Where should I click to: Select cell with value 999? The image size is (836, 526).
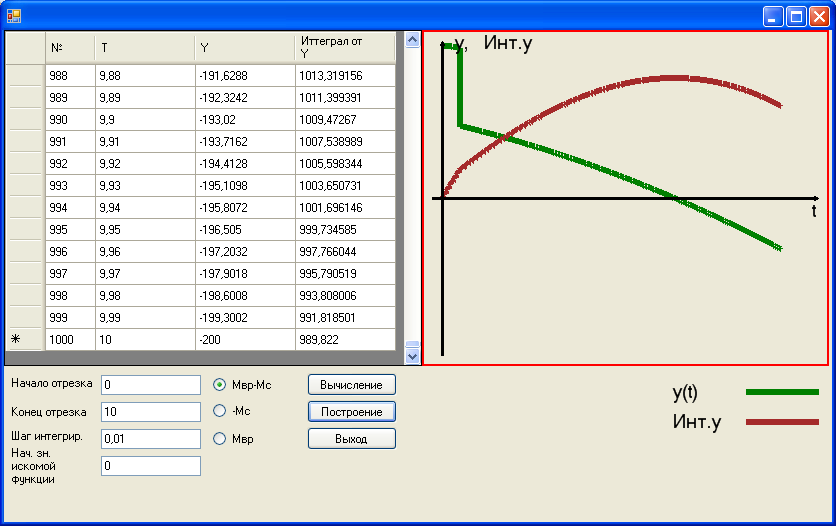pyautogui.click(x=70, y=318)
